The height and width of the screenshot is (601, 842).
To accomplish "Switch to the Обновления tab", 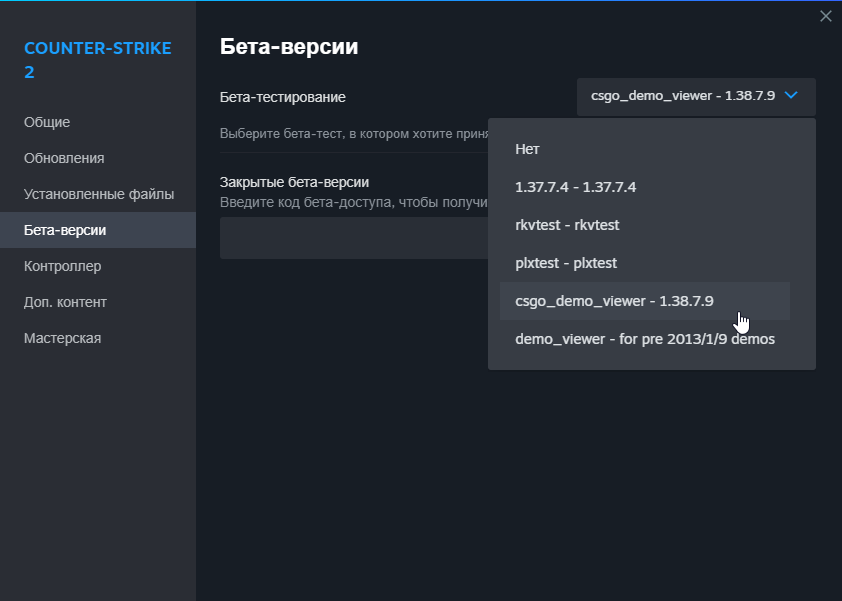I will point(98,158).
